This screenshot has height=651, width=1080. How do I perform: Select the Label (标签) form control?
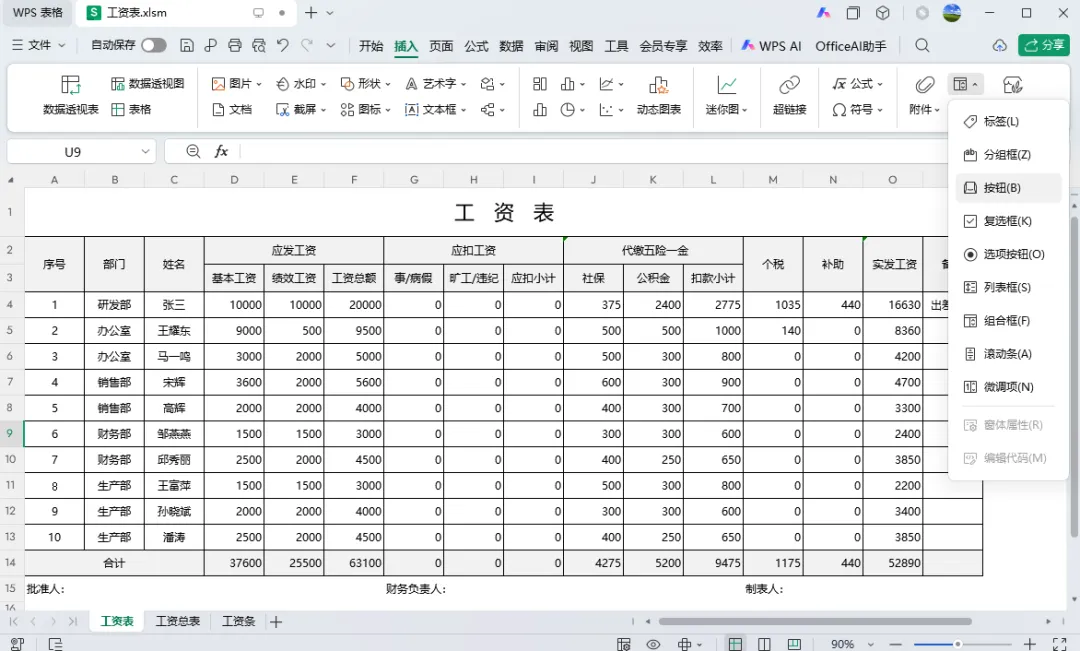click(x=1008, y=121)
